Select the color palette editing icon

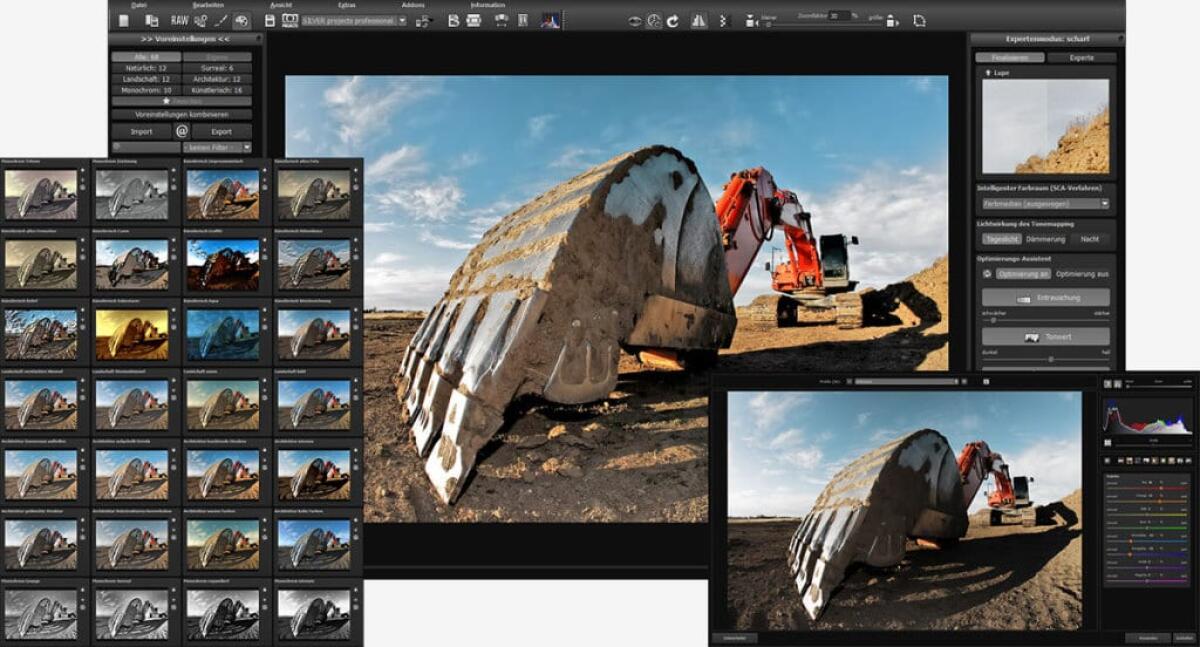click(242, 20)
